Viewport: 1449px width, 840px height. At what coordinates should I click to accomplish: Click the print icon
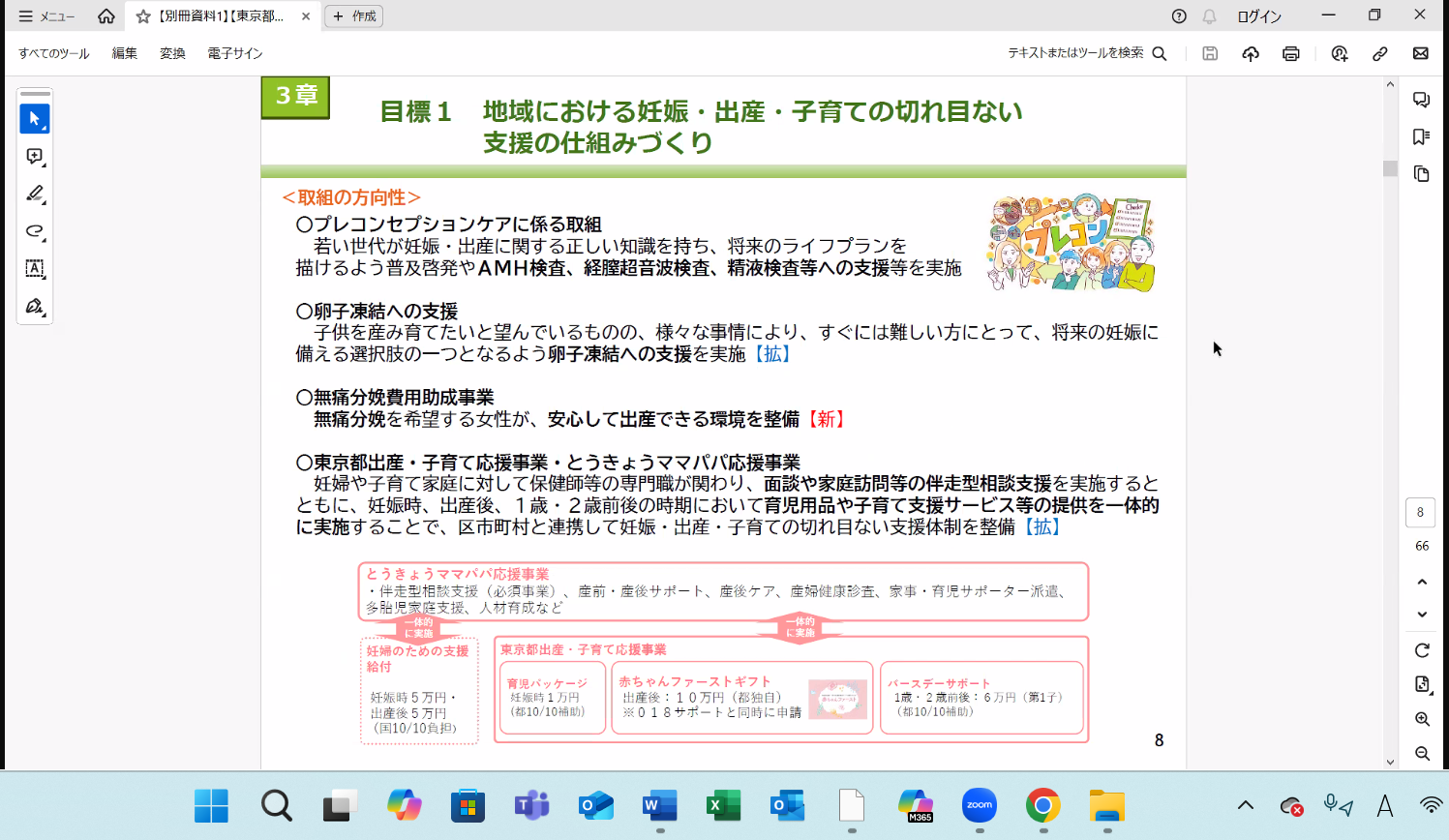tap(1291, 53)
